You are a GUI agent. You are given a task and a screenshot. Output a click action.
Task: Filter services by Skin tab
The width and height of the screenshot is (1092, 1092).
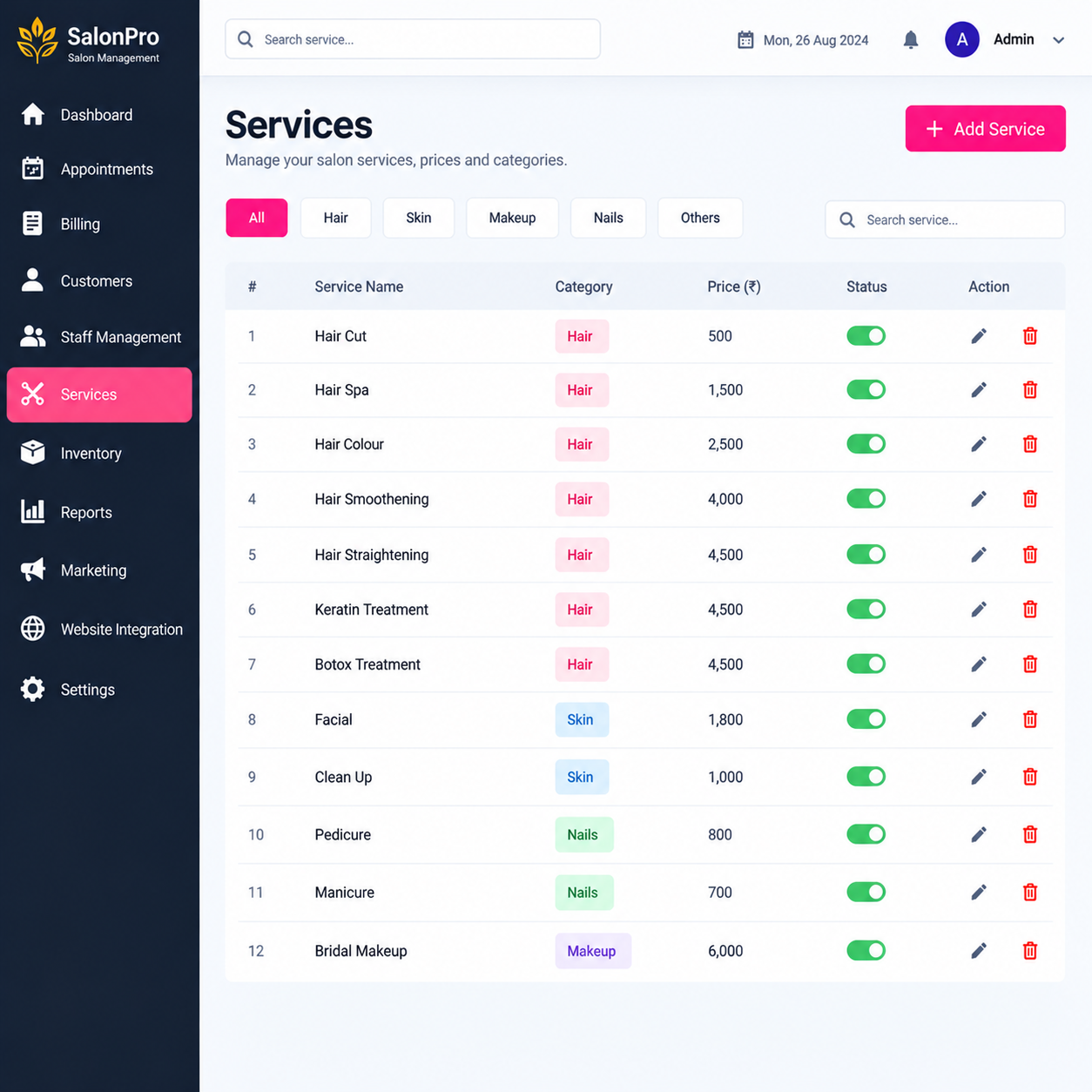(419, 218)
